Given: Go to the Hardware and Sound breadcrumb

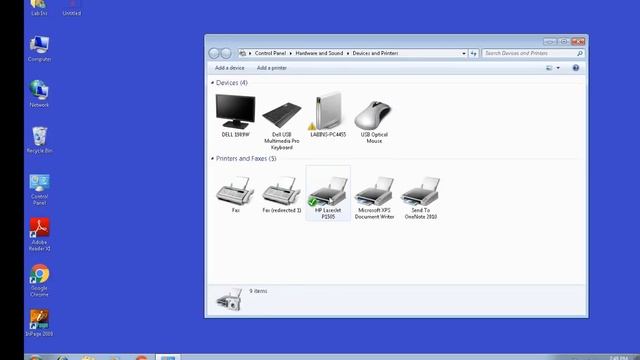Looking at the screenshot, I should pos(319,53).
